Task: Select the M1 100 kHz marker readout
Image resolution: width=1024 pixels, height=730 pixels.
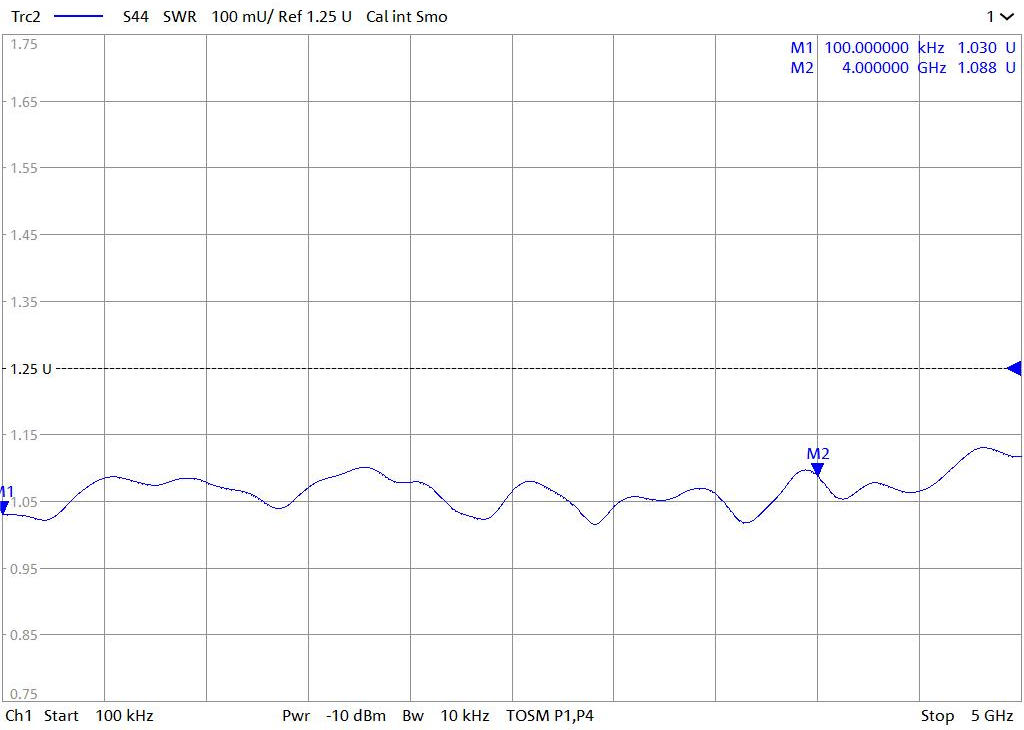Action: (x=902, y=48)
